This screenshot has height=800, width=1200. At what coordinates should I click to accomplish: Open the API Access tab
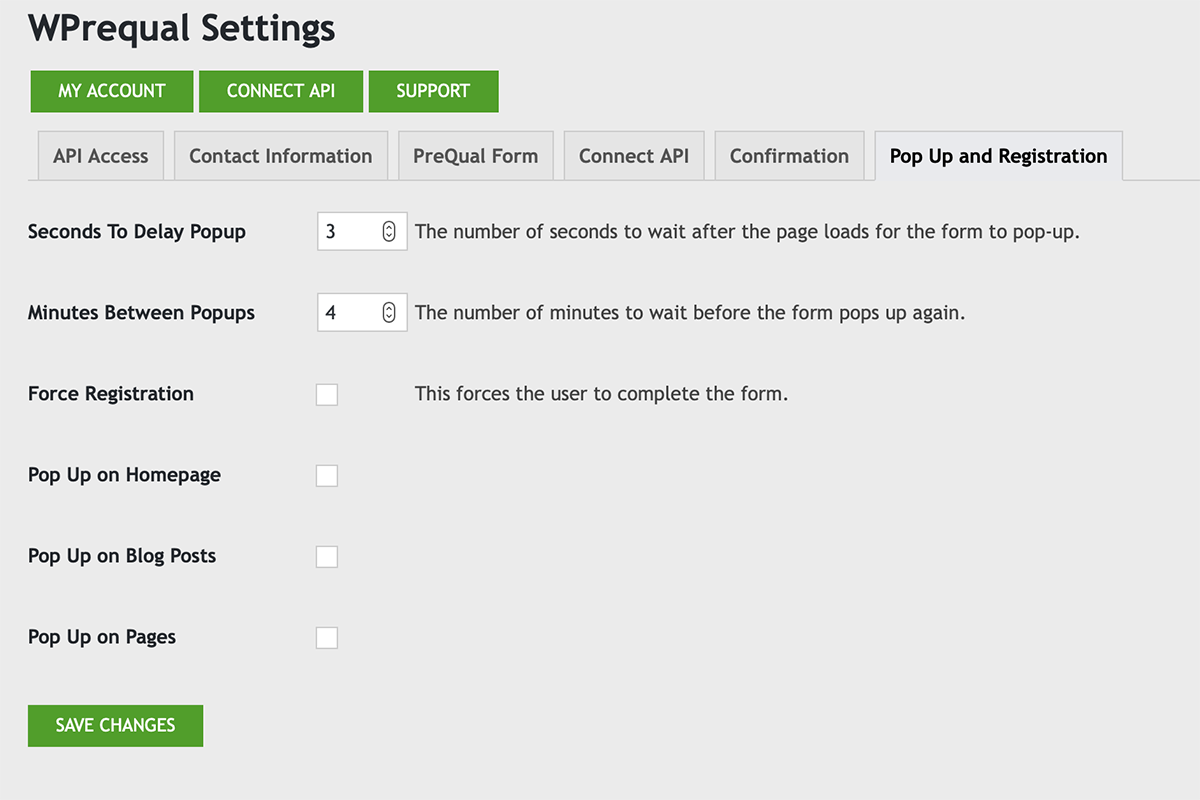(101, 156)
